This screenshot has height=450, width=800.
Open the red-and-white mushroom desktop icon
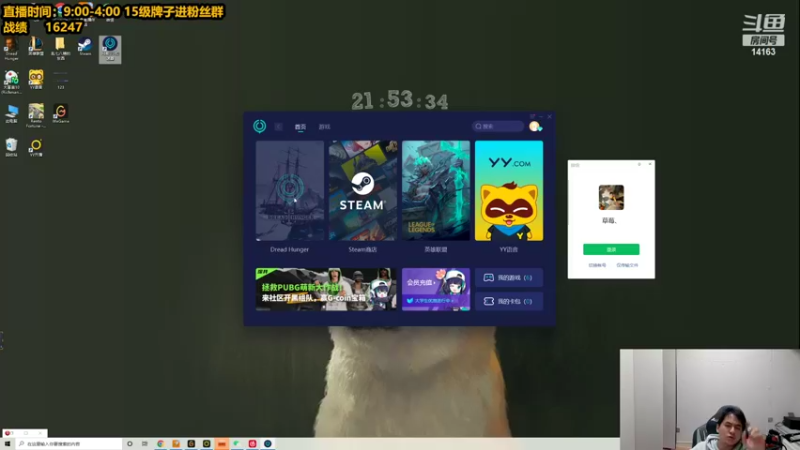pos(11,82)
